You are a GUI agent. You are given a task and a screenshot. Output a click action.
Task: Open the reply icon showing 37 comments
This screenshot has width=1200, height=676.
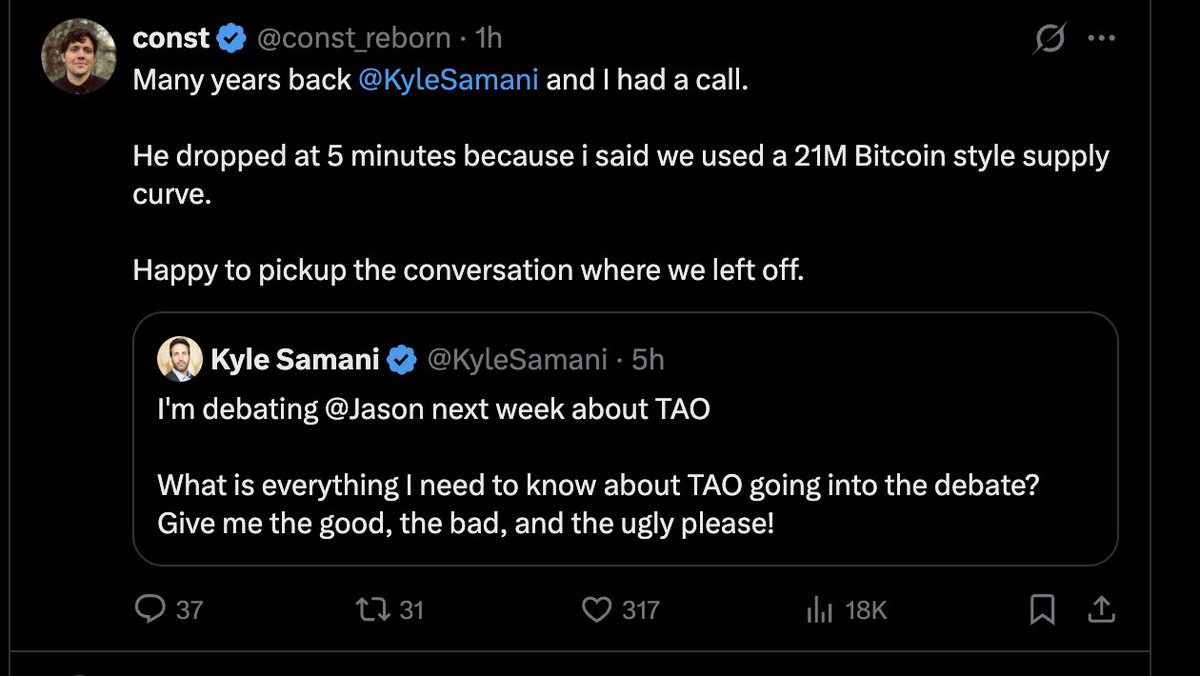click(150, 609)
